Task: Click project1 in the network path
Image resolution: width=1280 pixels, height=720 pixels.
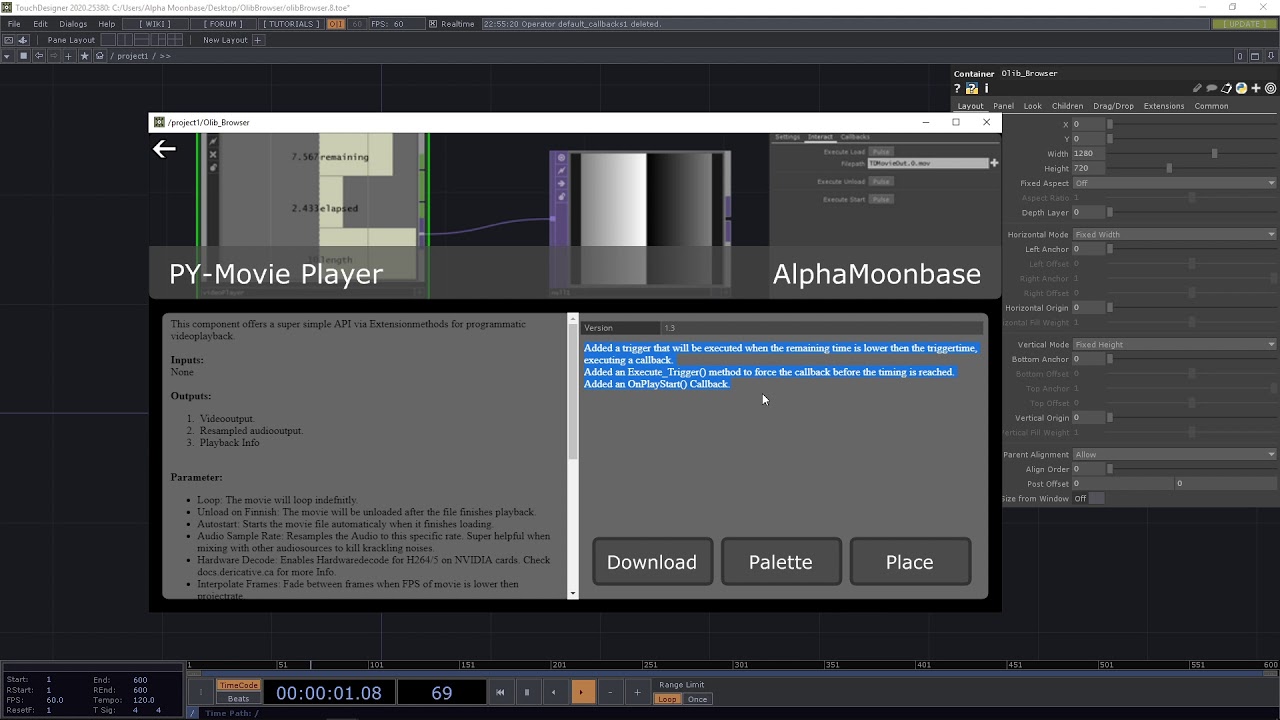Action: click(x=133, y=56)
